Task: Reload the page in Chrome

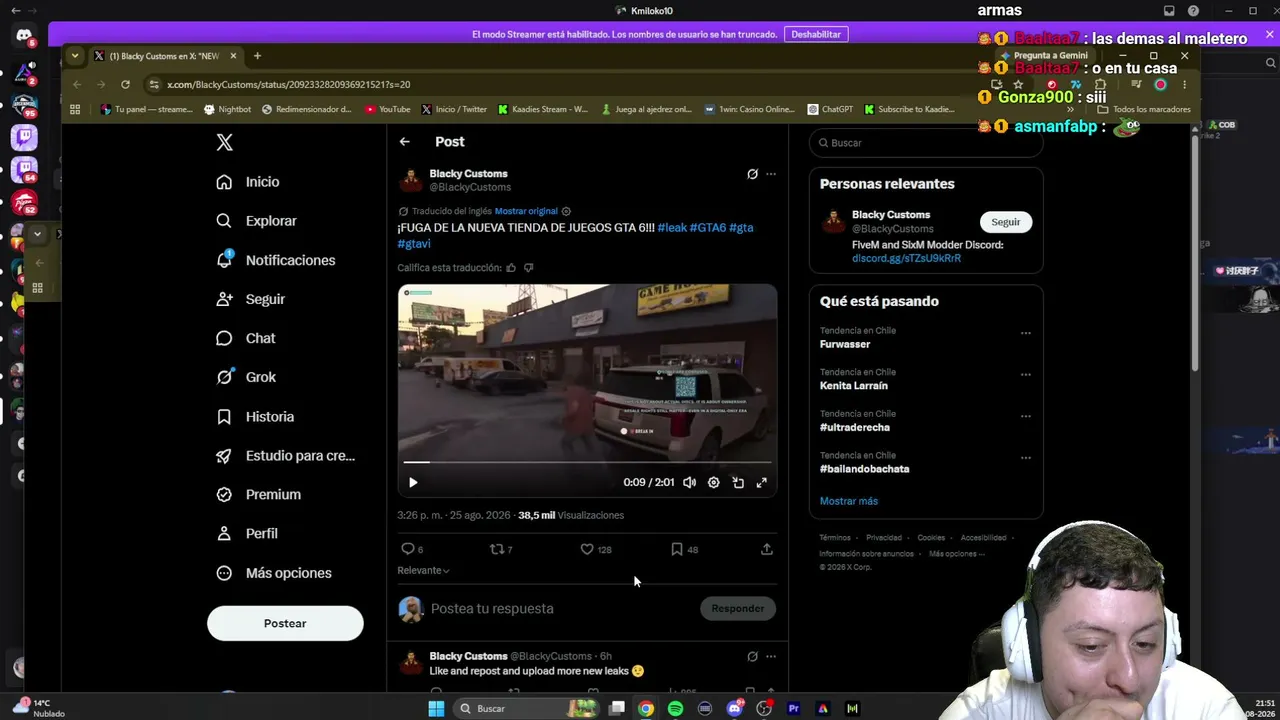Action: (125, 84)
